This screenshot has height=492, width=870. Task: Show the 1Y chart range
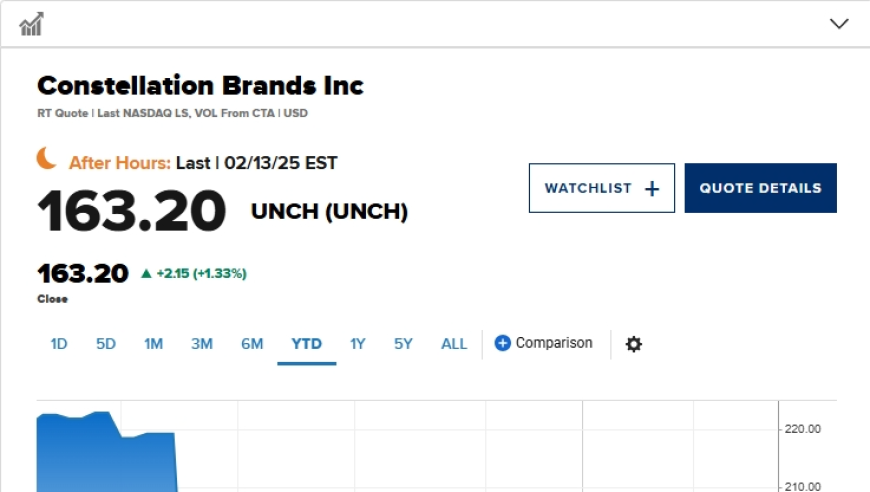click(358, 344)
